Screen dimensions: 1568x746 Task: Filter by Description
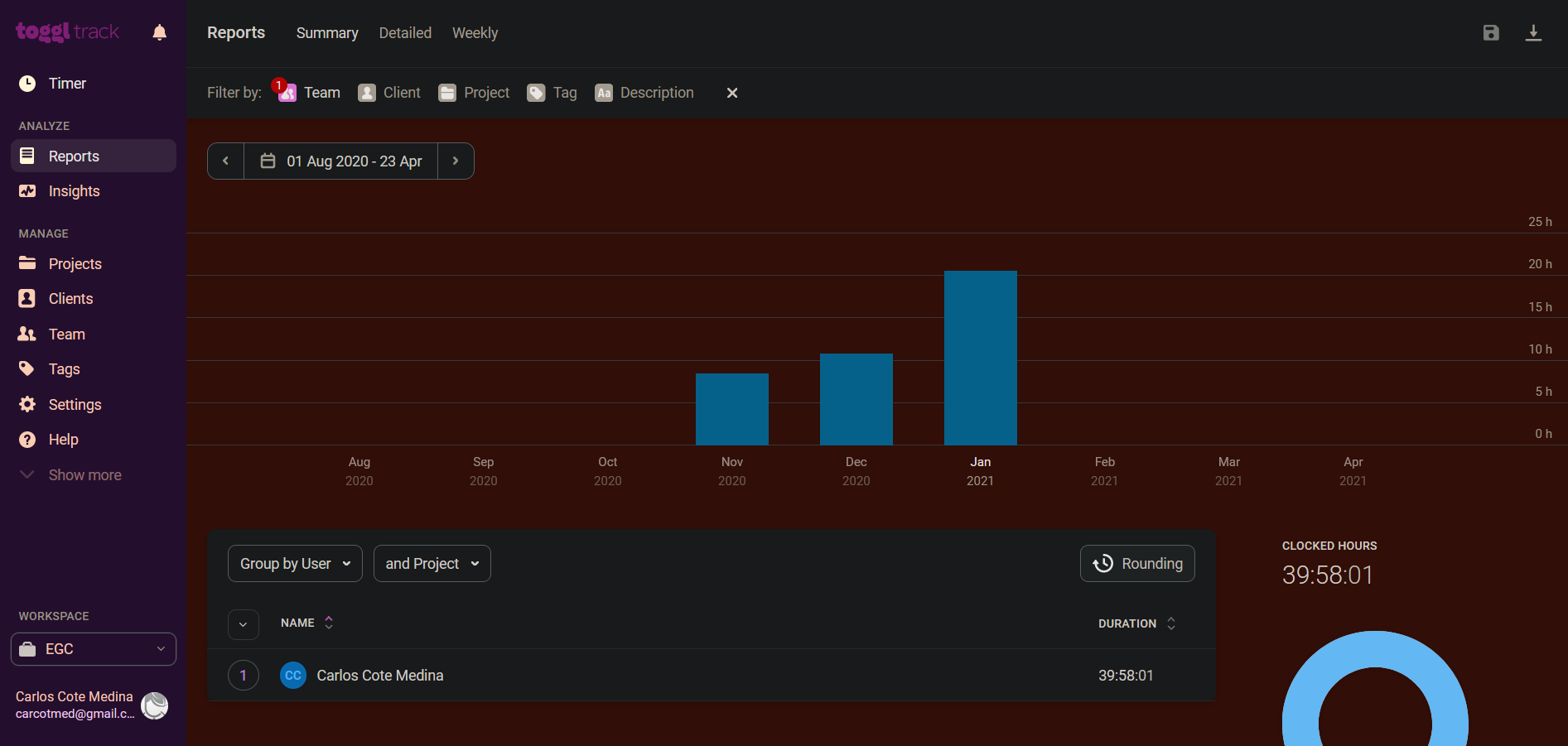(x=644, y=93)
